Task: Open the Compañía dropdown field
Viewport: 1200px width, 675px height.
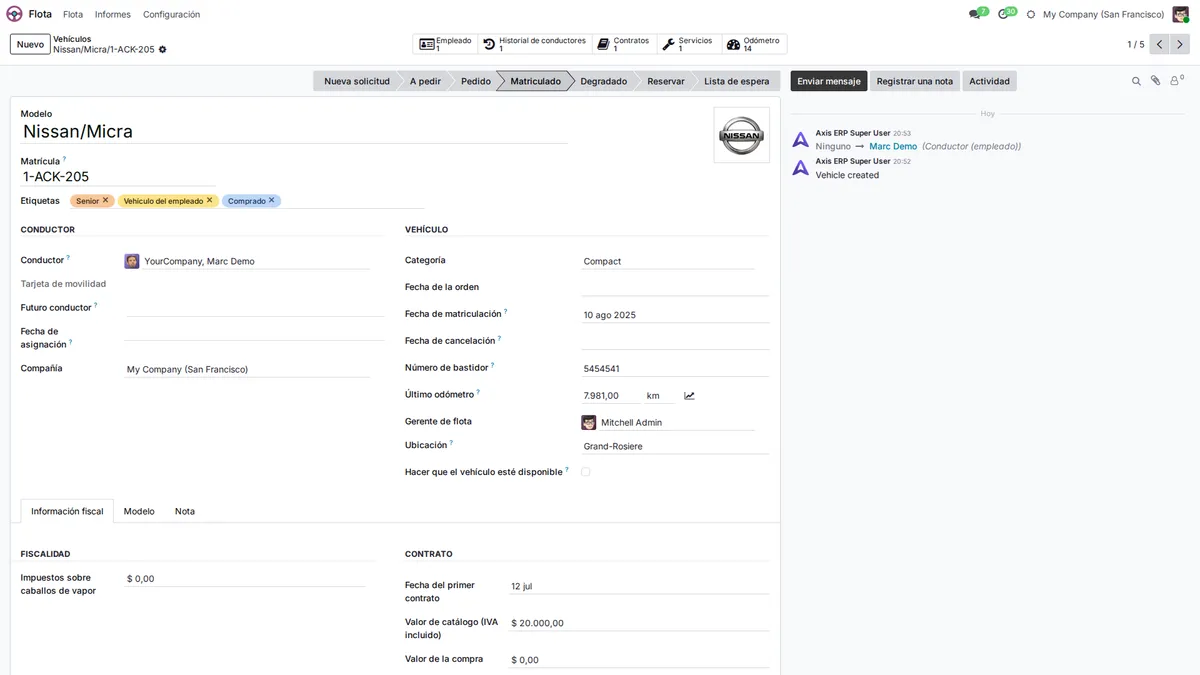Action: tap(247, 369)
